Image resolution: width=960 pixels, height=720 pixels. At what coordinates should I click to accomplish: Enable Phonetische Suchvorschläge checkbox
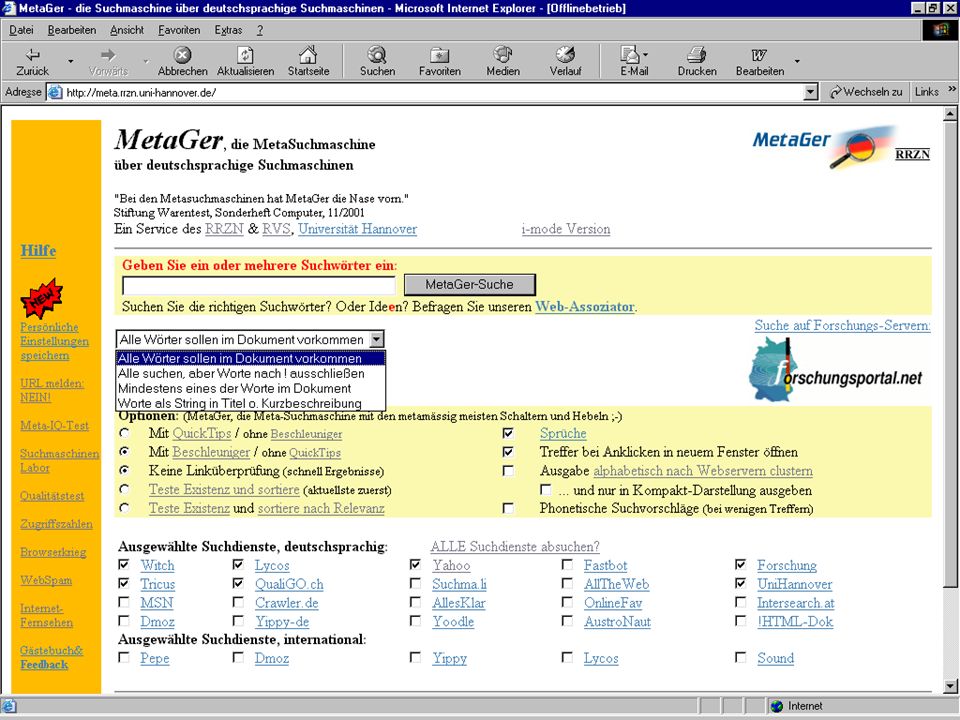pyautogui.click(x=508, y=508)
